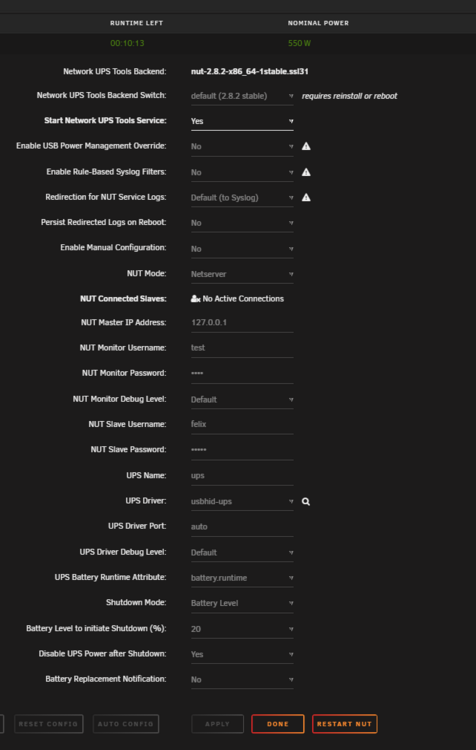Click the AUTO CONFIG button
The height and width of the screenshot is (750, 476).
click(126, 724)
